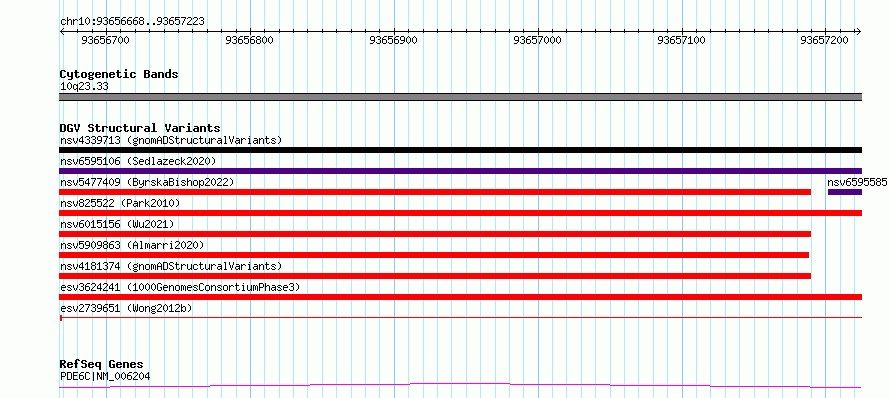Open the nsv4181374 (gnomADStructuralVariants) label
890x398 pixels.
(171, 266)
